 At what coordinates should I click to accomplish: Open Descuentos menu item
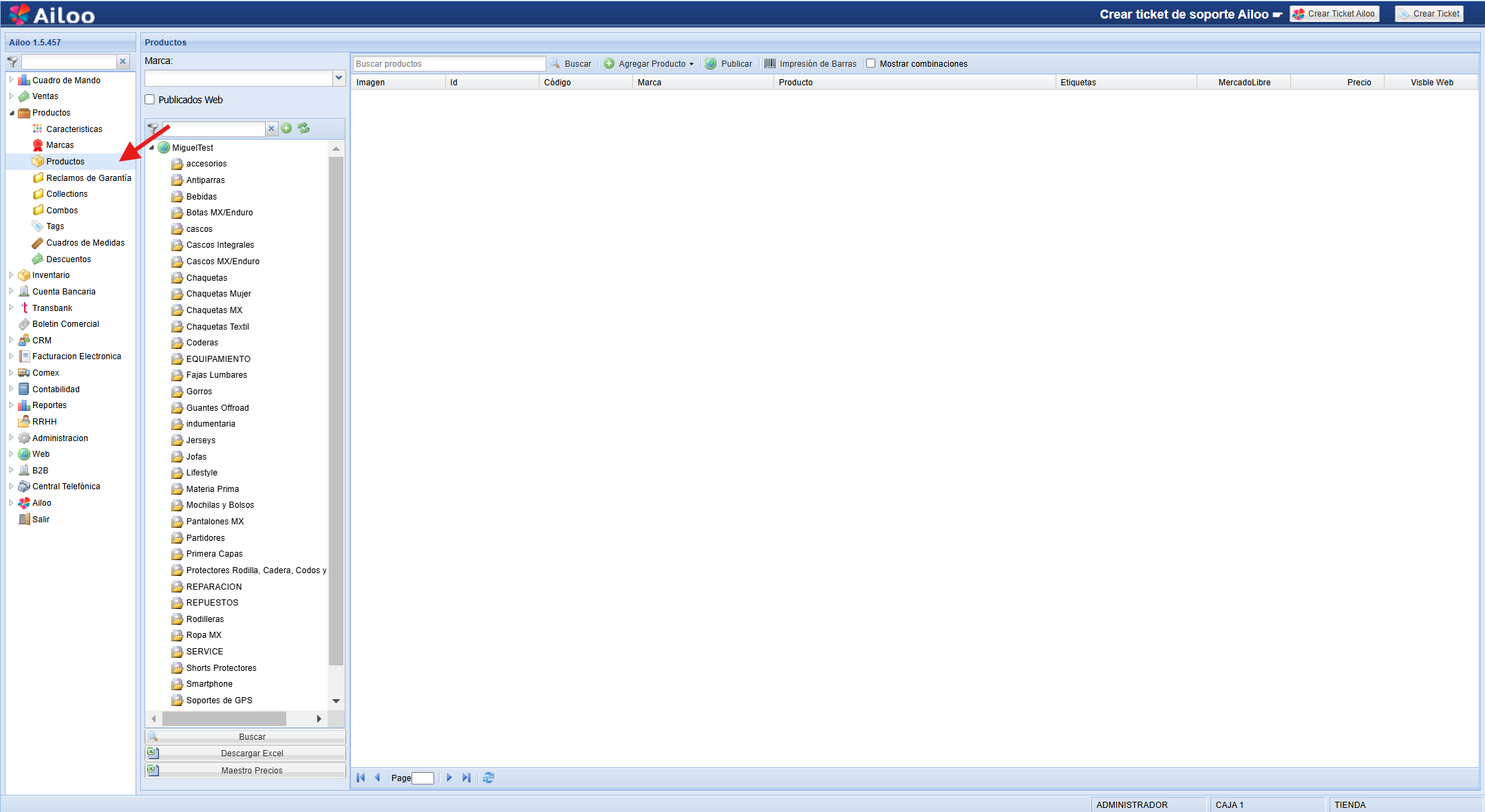[68, 259]
